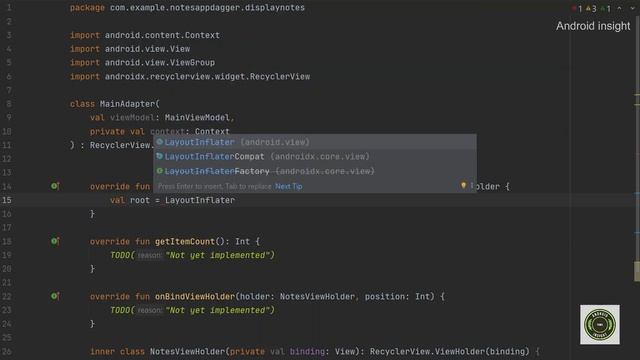Click line number 8 in gutter
This screenshot has height=360, width=640.
[9, 104]
